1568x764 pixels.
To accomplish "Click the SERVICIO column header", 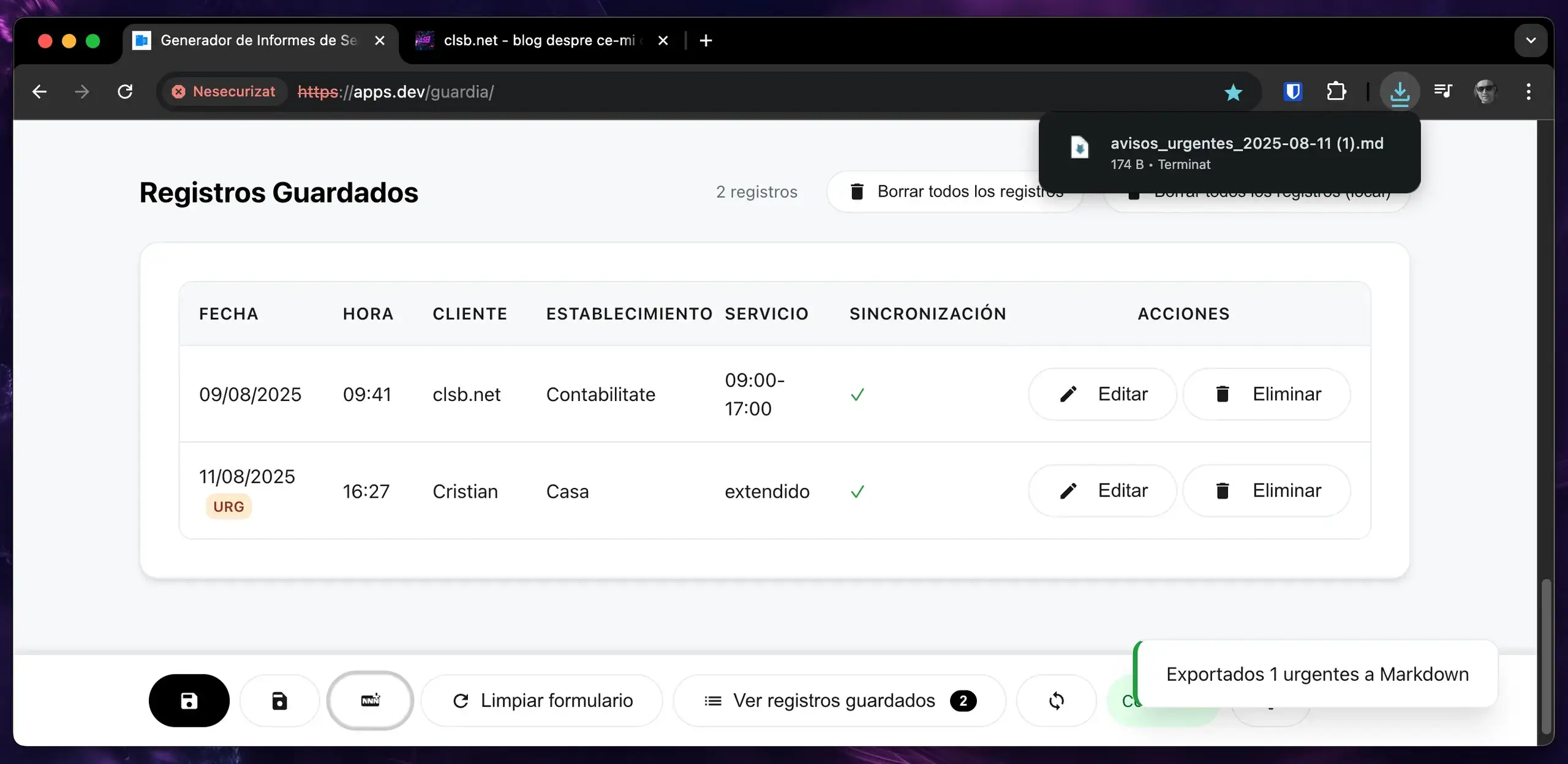I will 766,314.
